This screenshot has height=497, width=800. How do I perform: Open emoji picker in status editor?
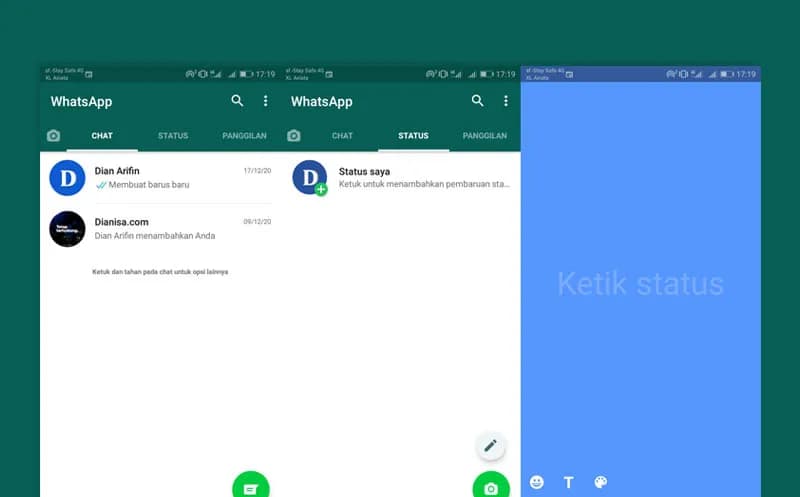[537, 482]
